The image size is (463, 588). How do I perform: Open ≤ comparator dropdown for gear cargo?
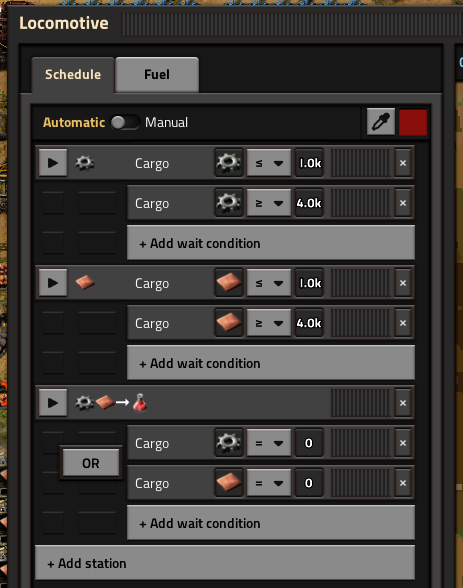(268, 163)
